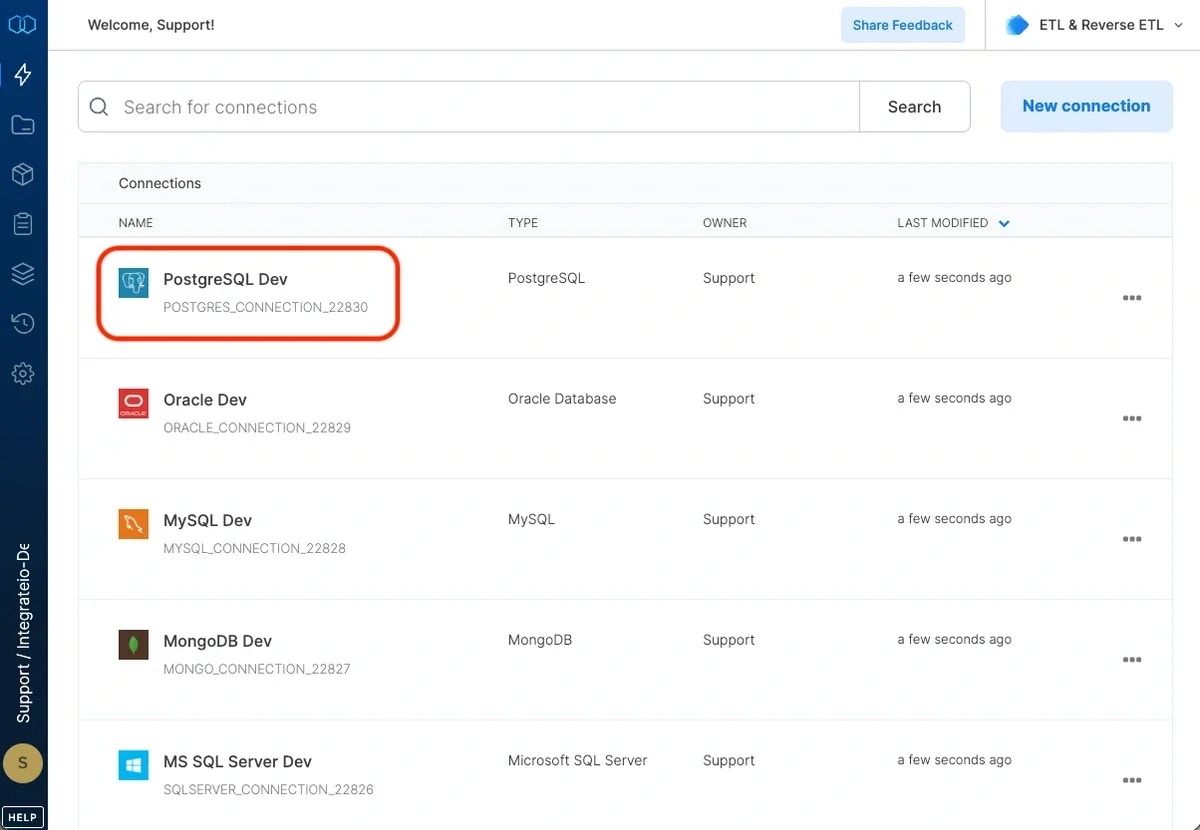
Task: Open the history clock icon in the sidebar
Action: tap(22, 323)
